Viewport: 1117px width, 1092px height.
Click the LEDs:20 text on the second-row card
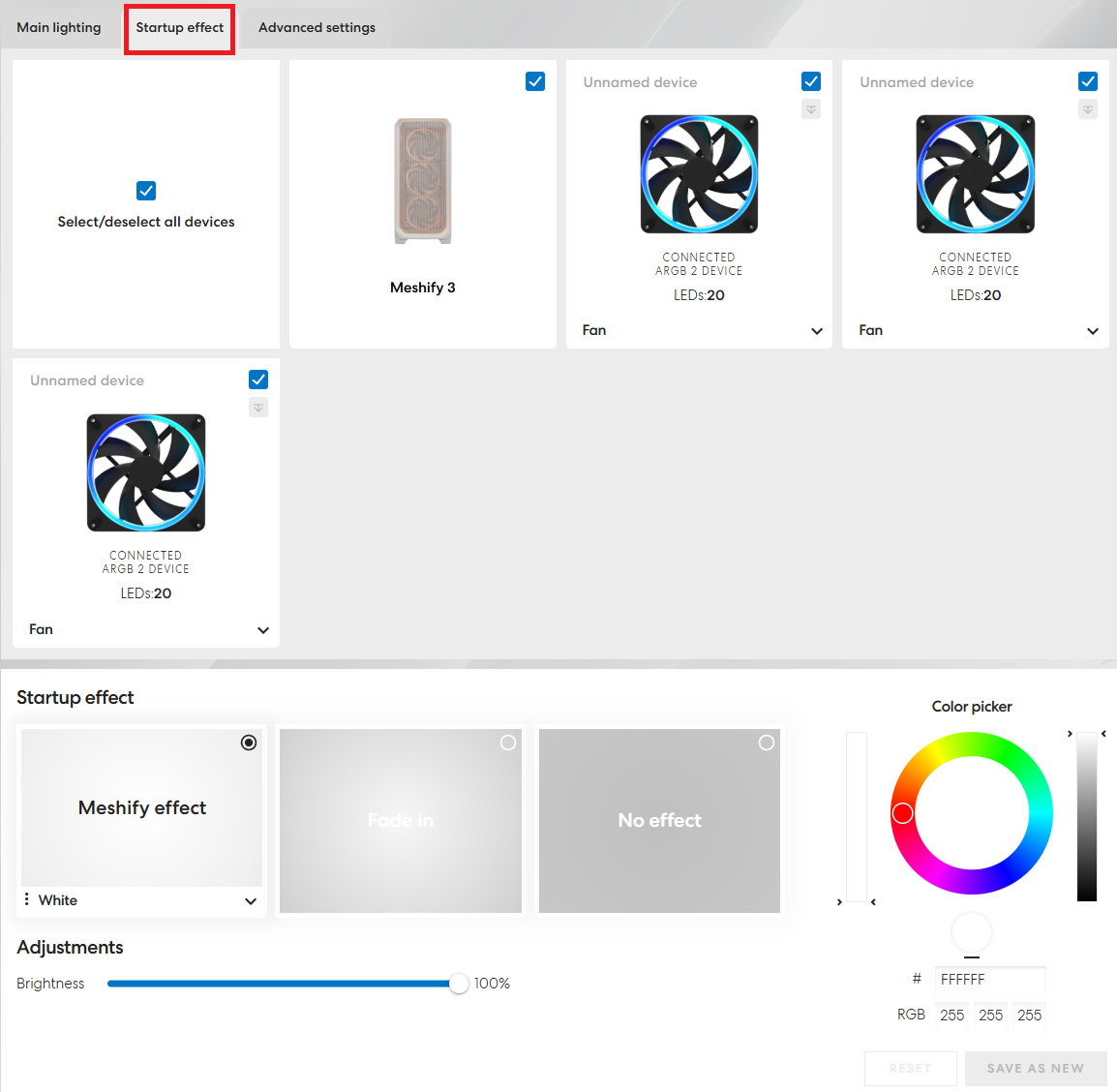(x=146, y=593)
